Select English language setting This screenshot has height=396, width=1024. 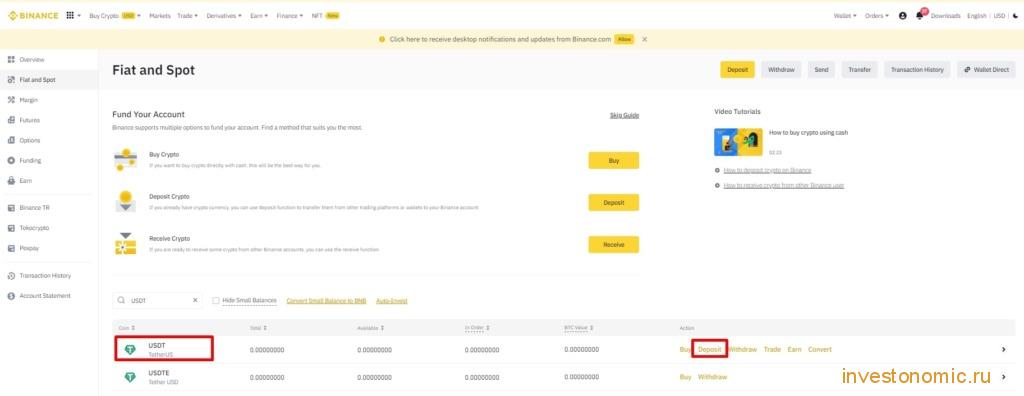[x=976, y=16]
